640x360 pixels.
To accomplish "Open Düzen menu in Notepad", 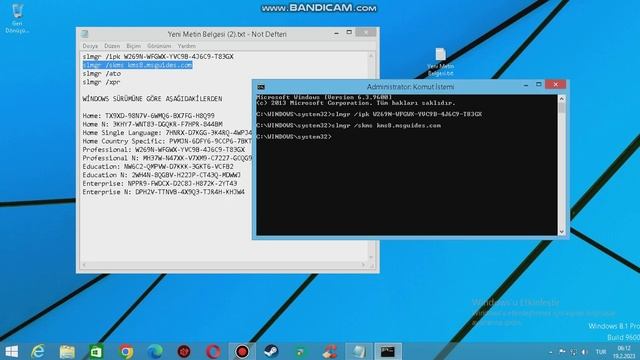I will click(112, 46).
